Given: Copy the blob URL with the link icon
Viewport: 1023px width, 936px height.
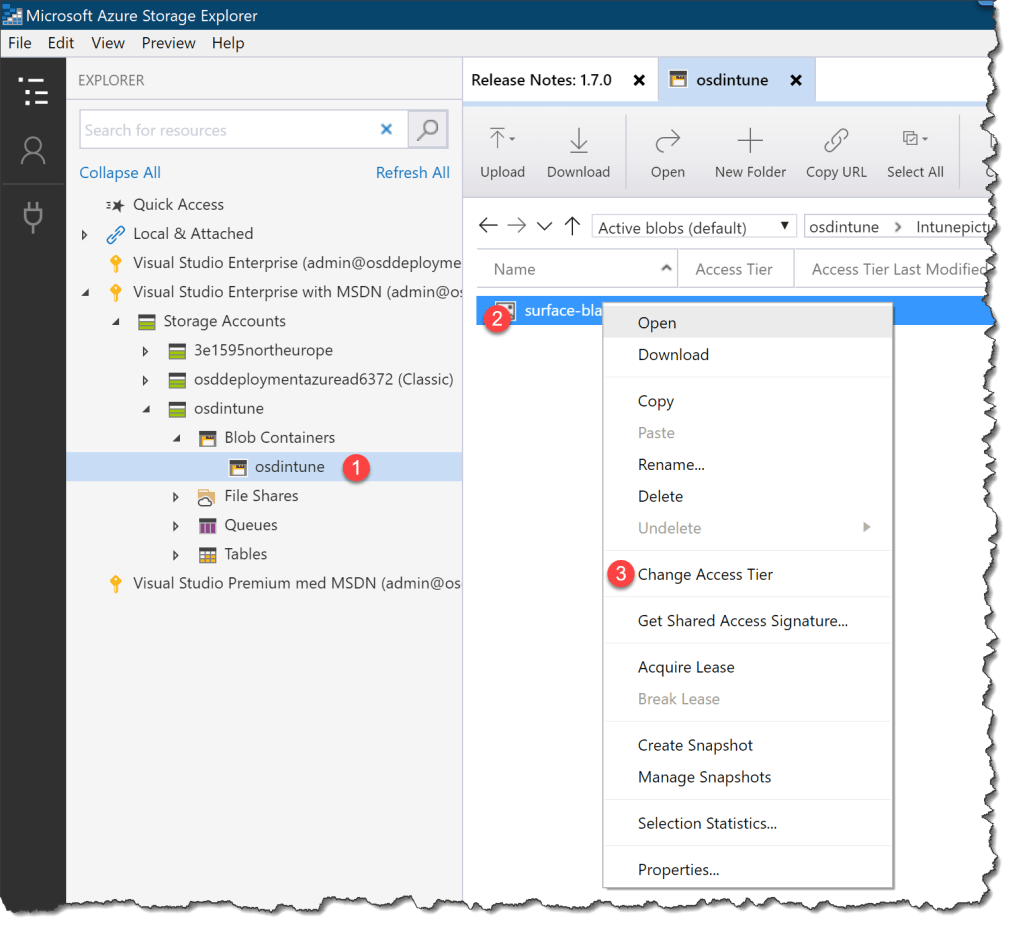Looking at the screenshot, I should (x=835, y=150).
